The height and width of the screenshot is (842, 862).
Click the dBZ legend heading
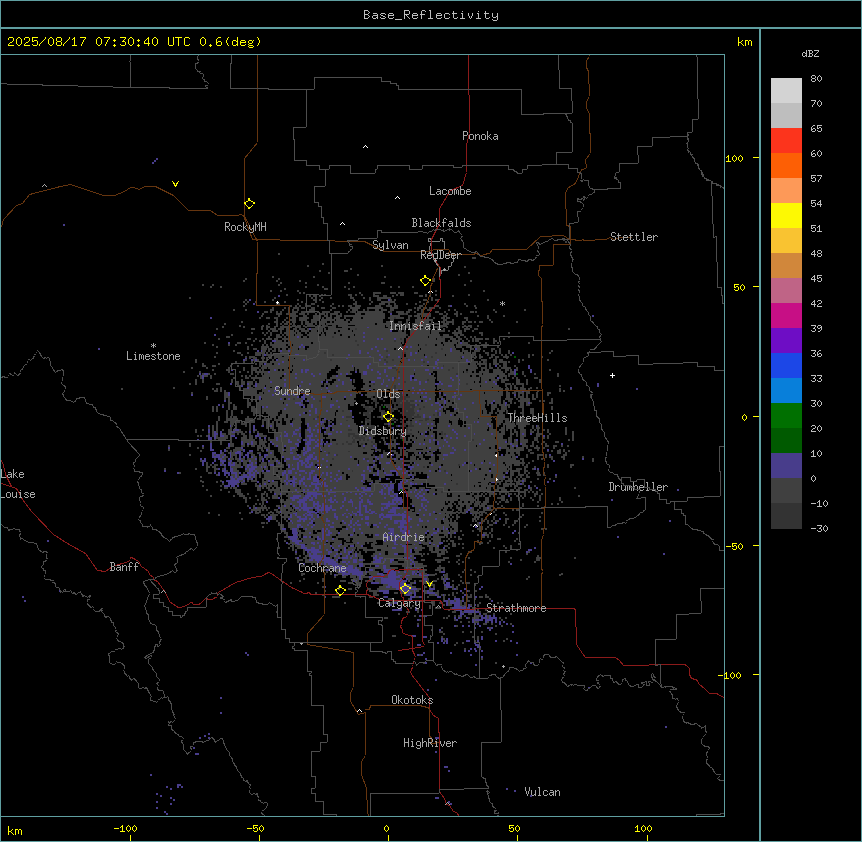coord(810,53)
